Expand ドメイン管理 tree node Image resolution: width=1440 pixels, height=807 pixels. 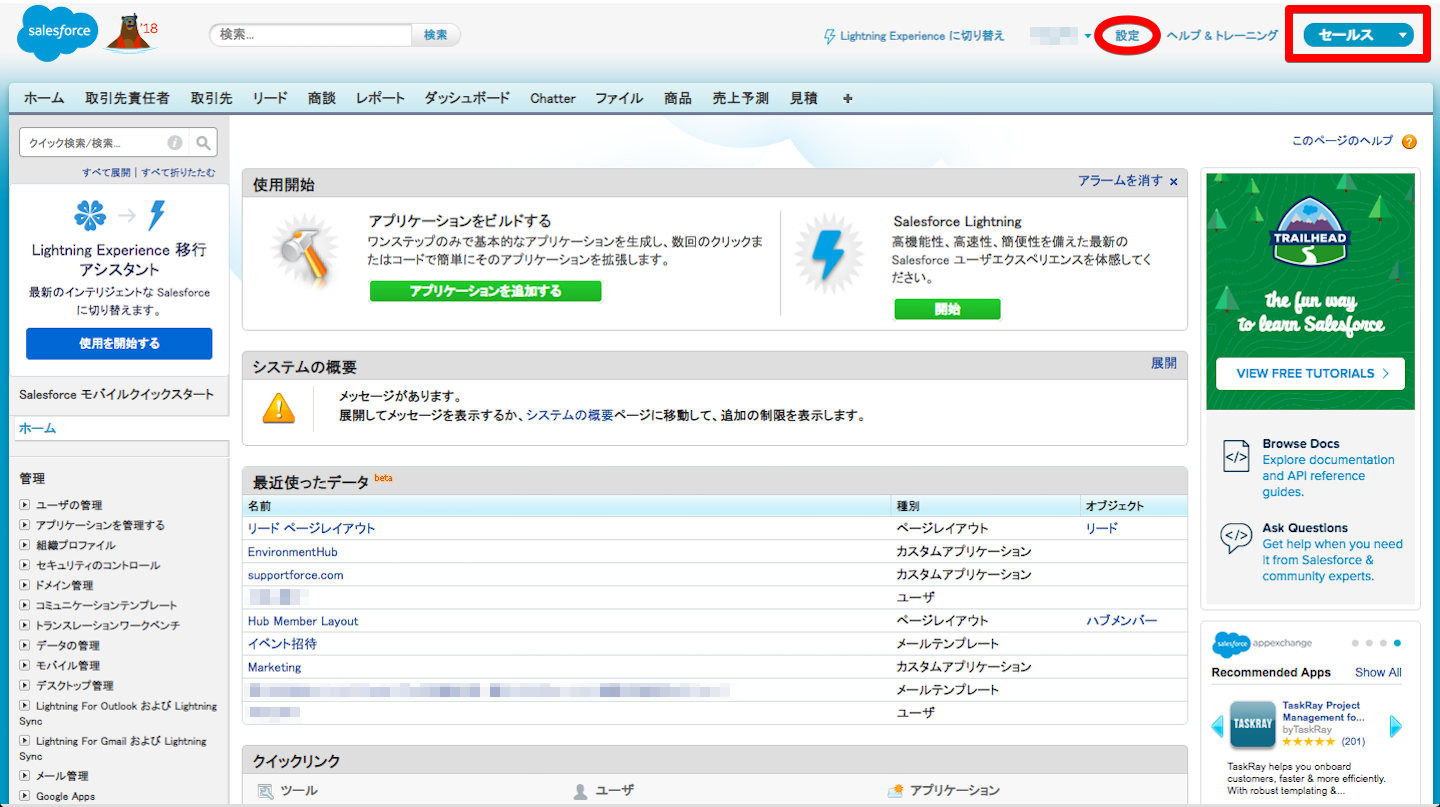tap(25, 585)
